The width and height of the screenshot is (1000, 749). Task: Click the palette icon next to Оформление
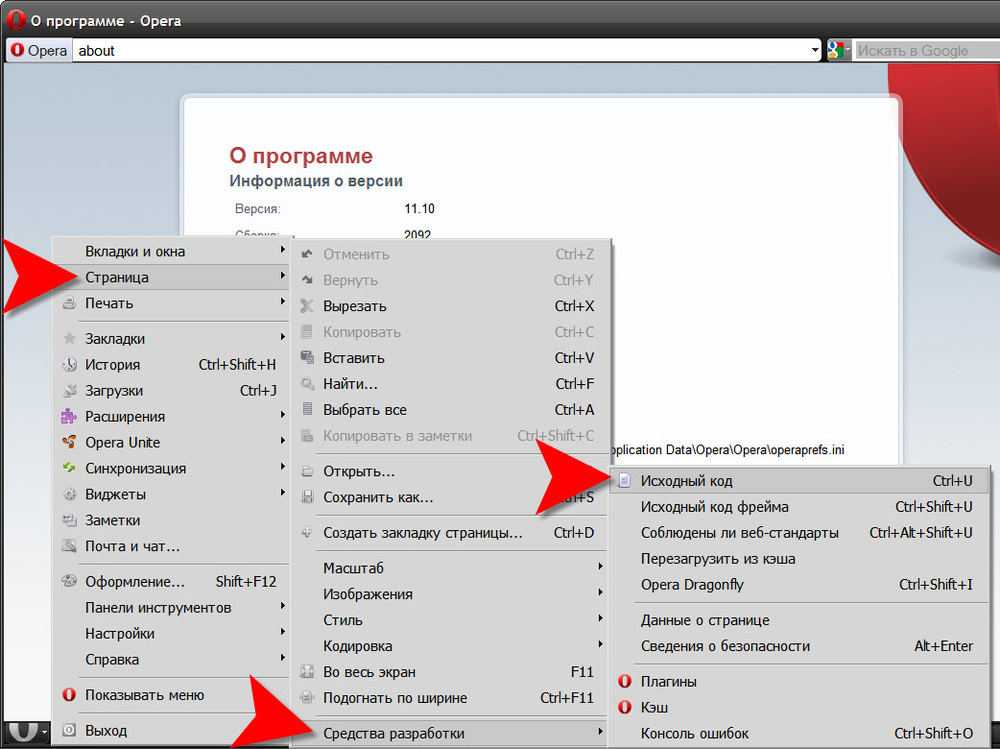(x=69, y=581)
